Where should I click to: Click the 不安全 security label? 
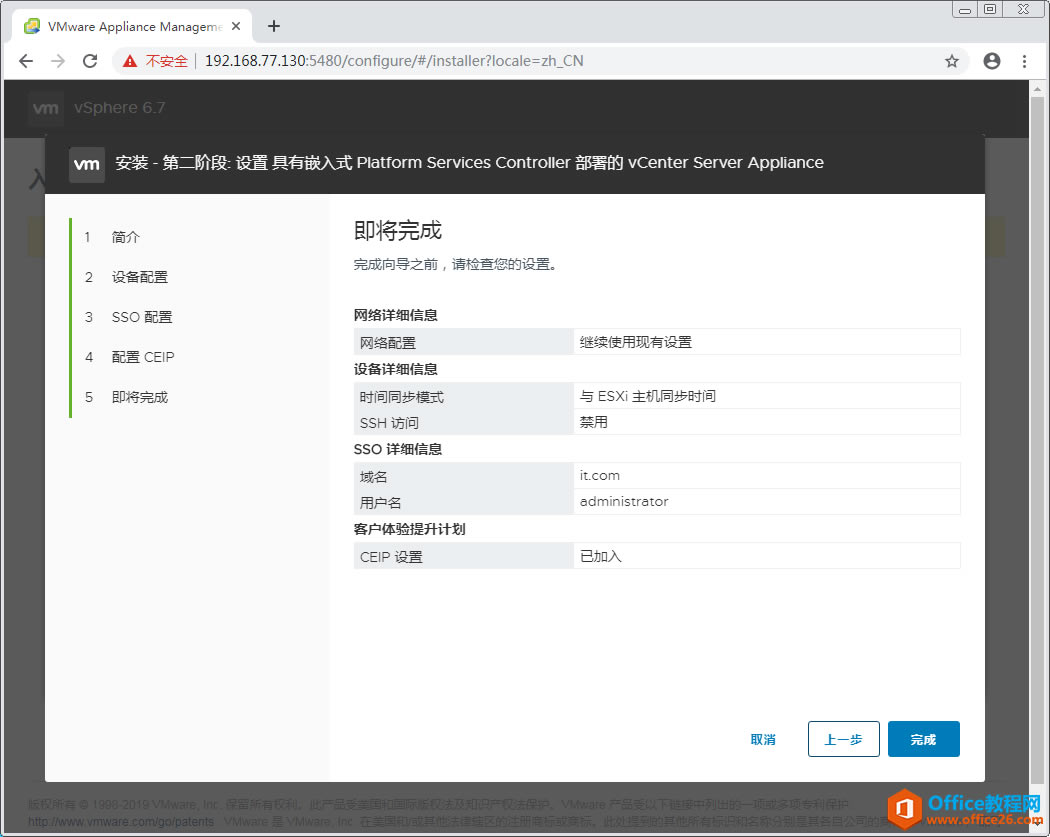point(167,61)
